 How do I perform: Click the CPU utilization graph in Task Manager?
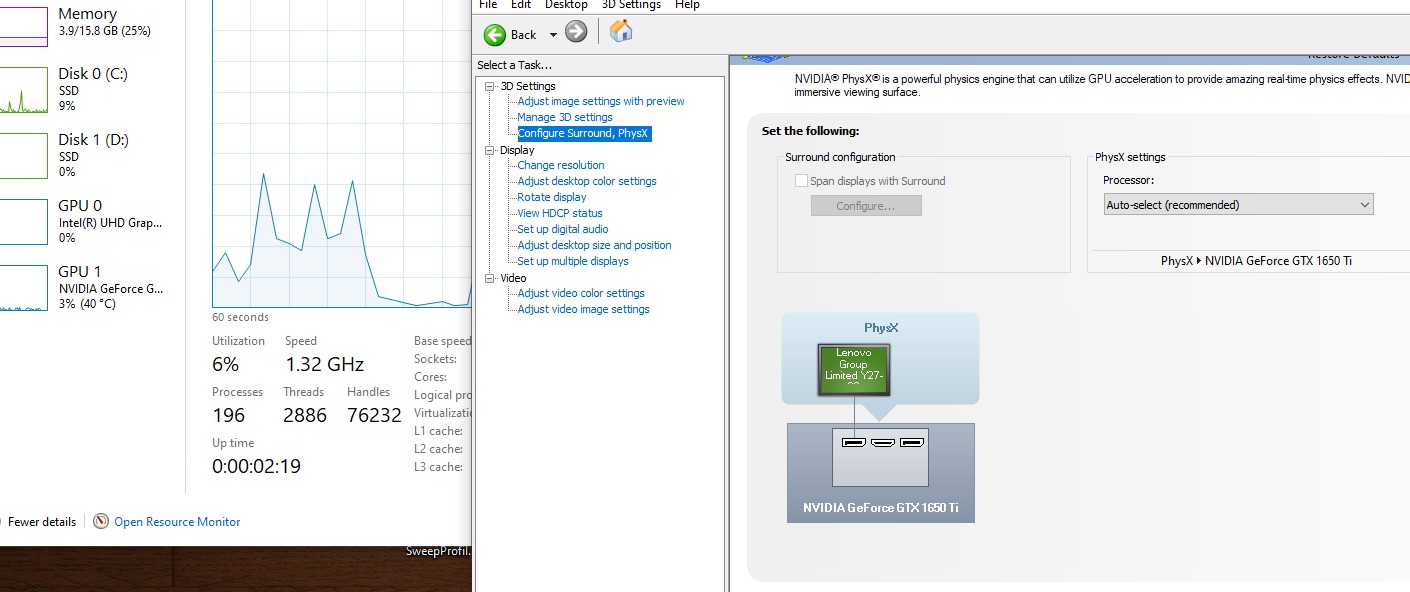click(341, 154)
